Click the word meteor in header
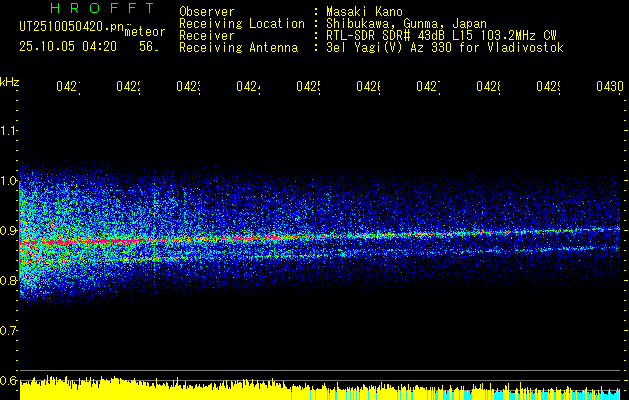629x400 pixels. click(x=145, y=32)
